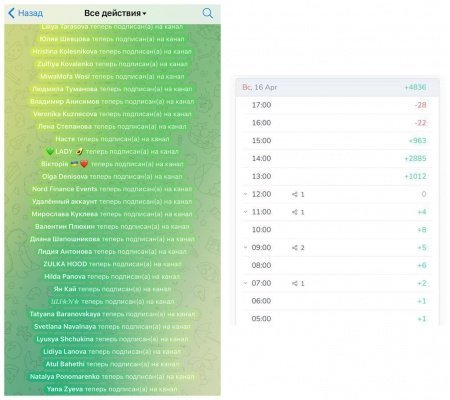Viewport: 450px width, 400px height.
Task: Click the +963 value at 15:00
Action: [x=418, y=140]
